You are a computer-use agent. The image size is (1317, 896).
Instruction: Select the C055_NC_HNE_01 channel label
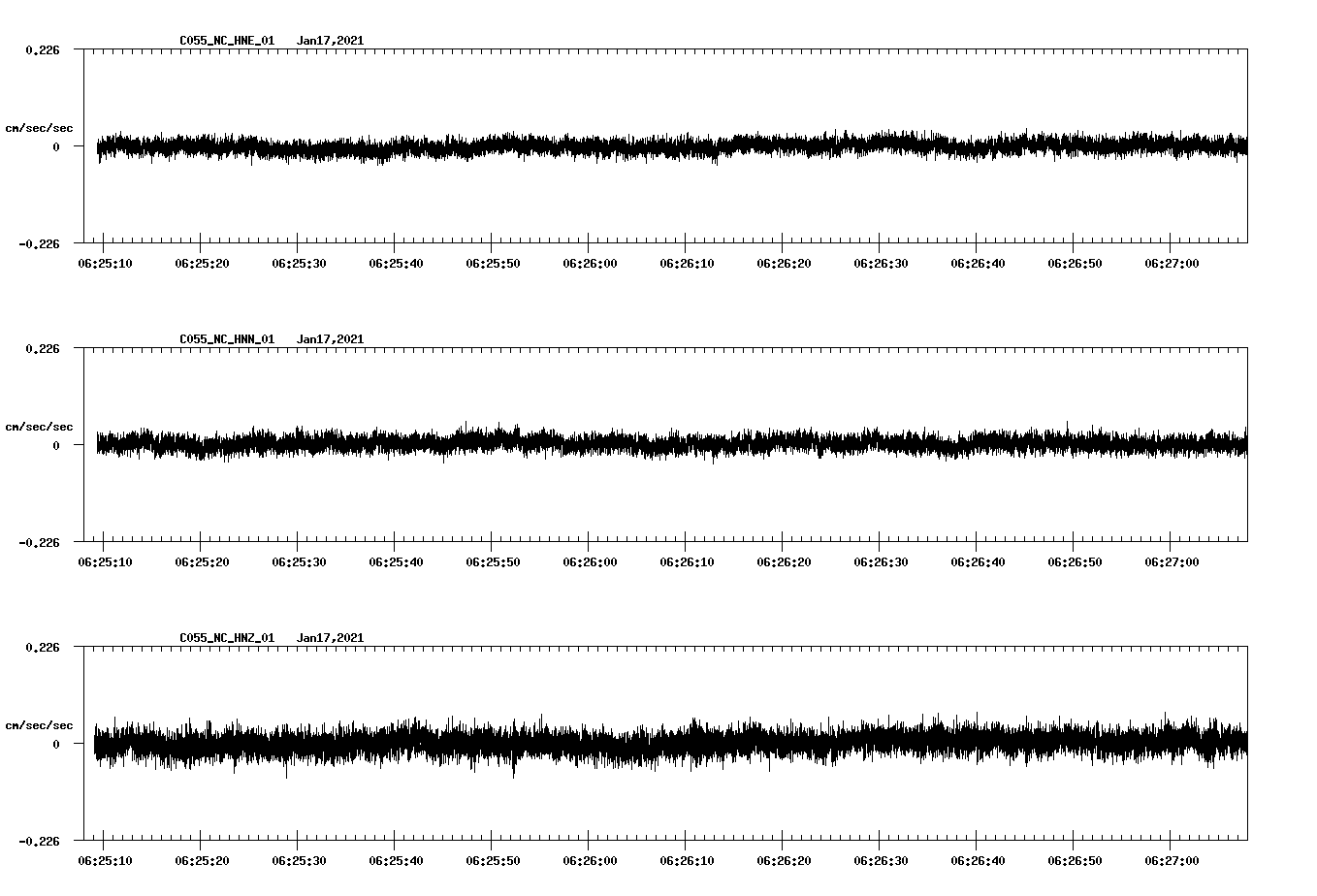point(225,41)
